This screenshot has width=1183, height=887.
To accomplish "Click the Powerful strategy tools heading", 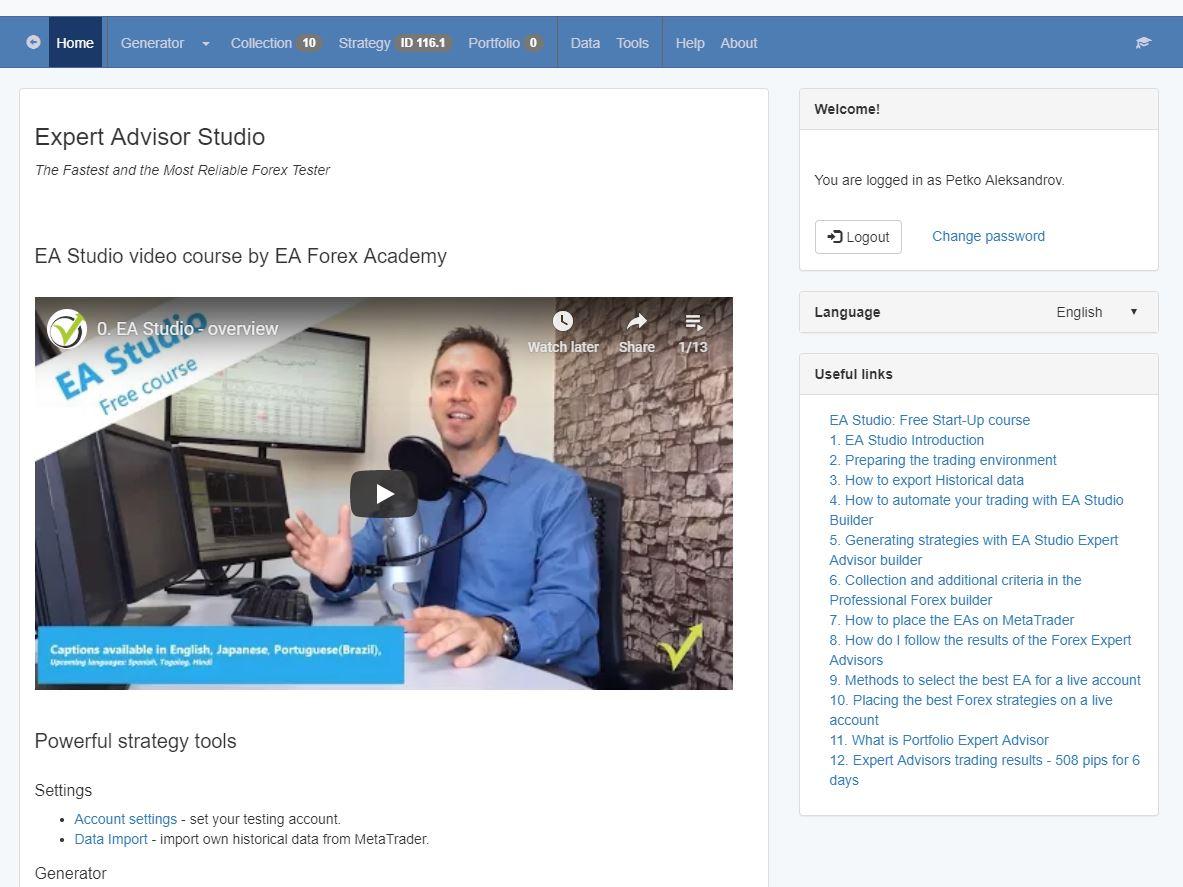I will (136, 741).
